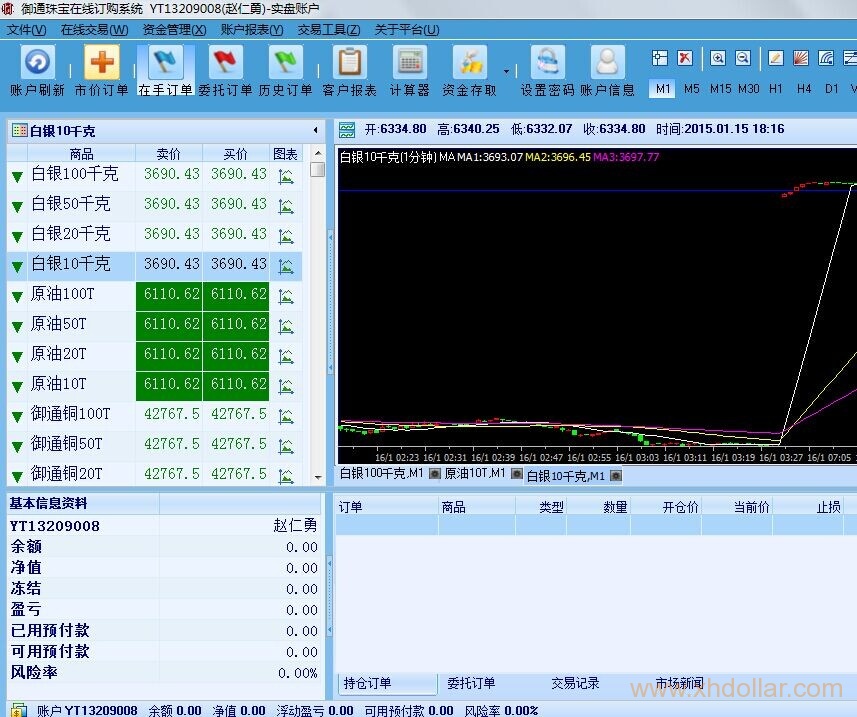The image size is (857, 717).
Task: Switch chart to H4 timeframe
Action: [x=804, y=89]
